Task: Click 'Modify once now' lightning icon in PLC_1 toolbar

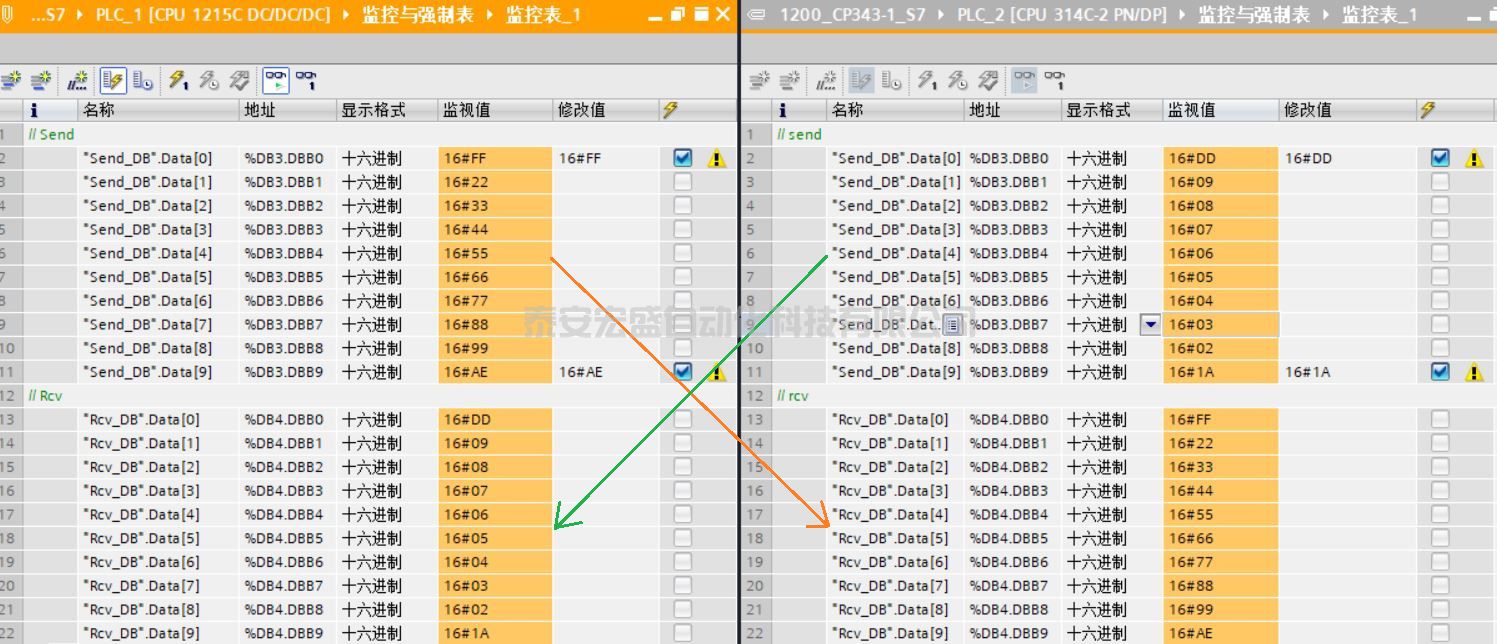Action: click(178, 81)
